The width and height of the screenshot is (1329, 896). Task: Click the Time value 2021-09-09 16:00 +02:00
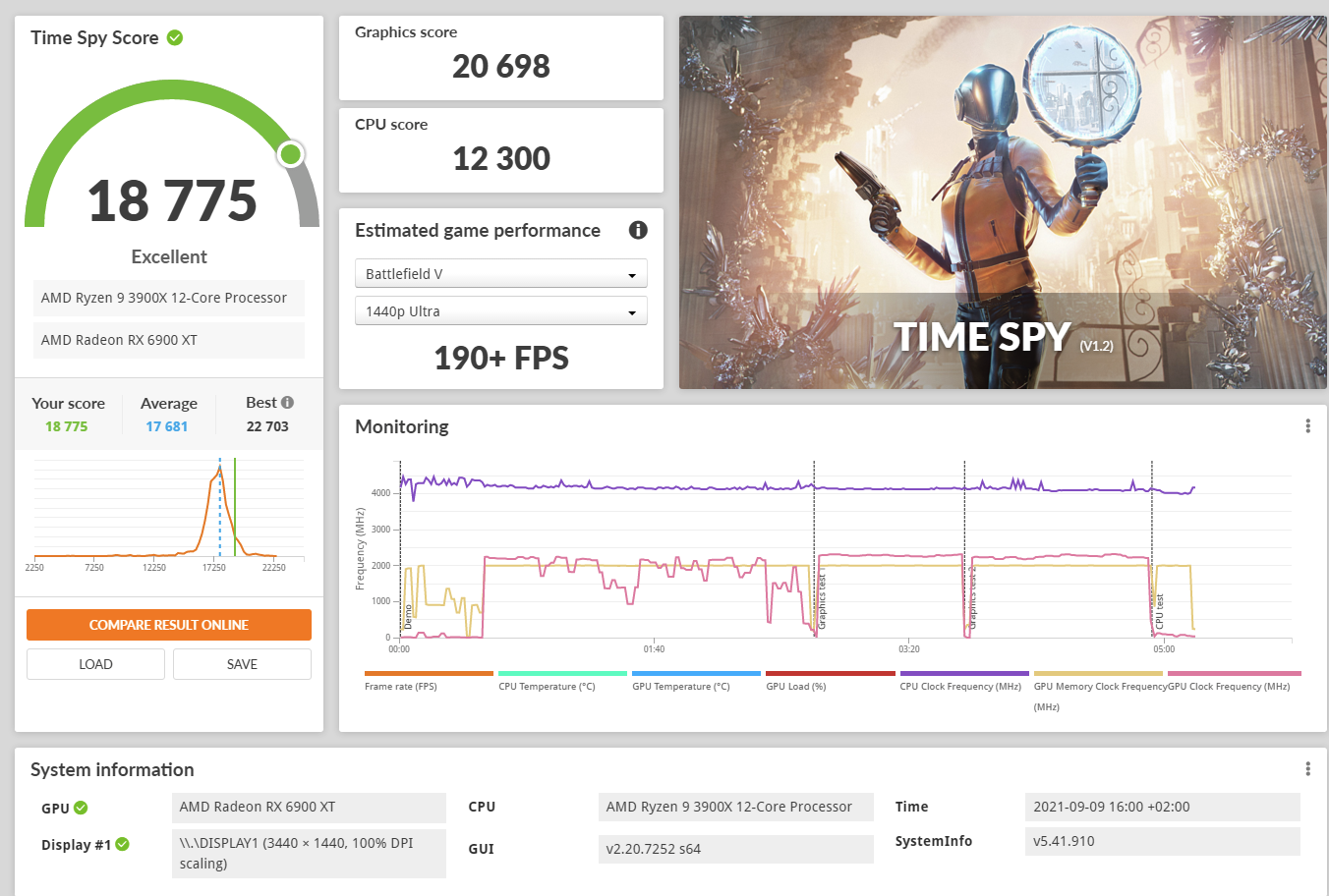pos(1162,807)
